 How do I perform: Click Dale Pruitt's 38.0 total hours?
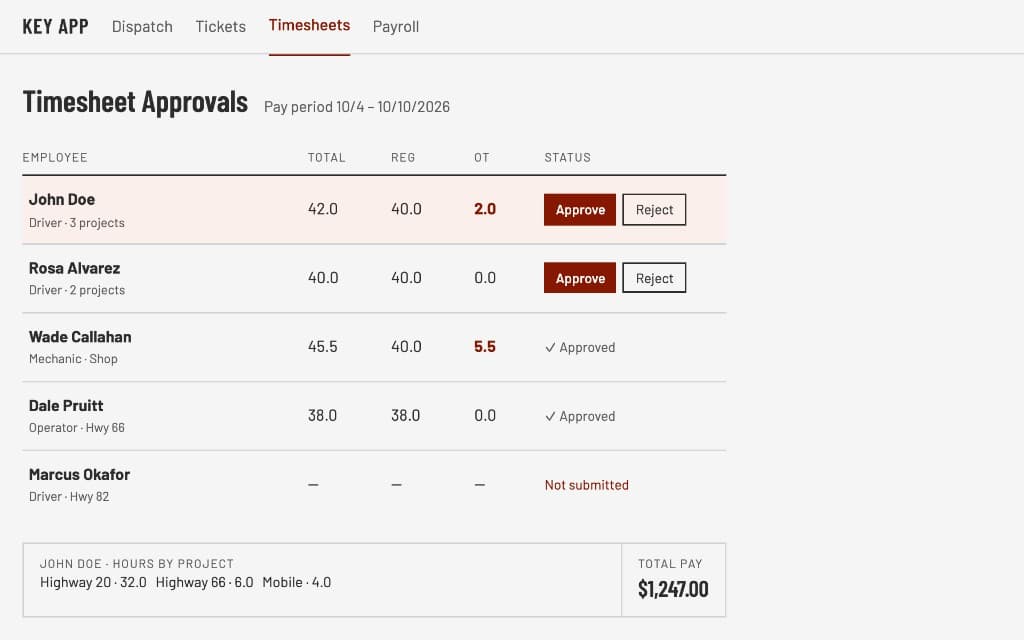pos(323,415)
